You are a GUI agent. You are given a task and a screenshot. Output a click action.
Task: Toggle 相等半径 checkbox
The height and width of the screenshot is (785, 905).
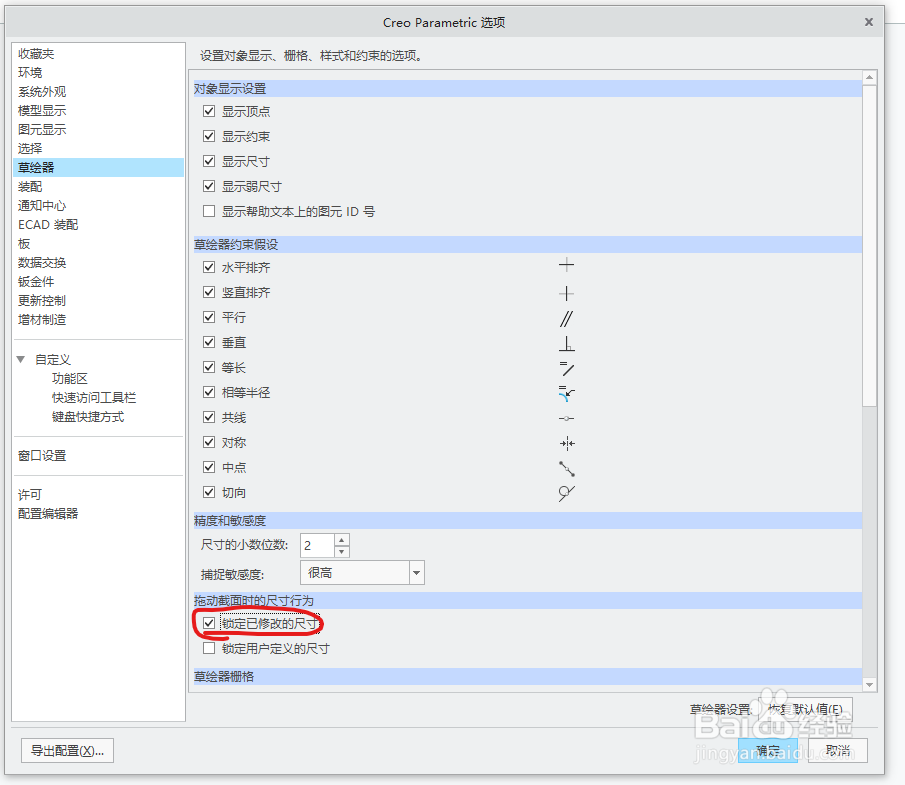tap(209, 392)
